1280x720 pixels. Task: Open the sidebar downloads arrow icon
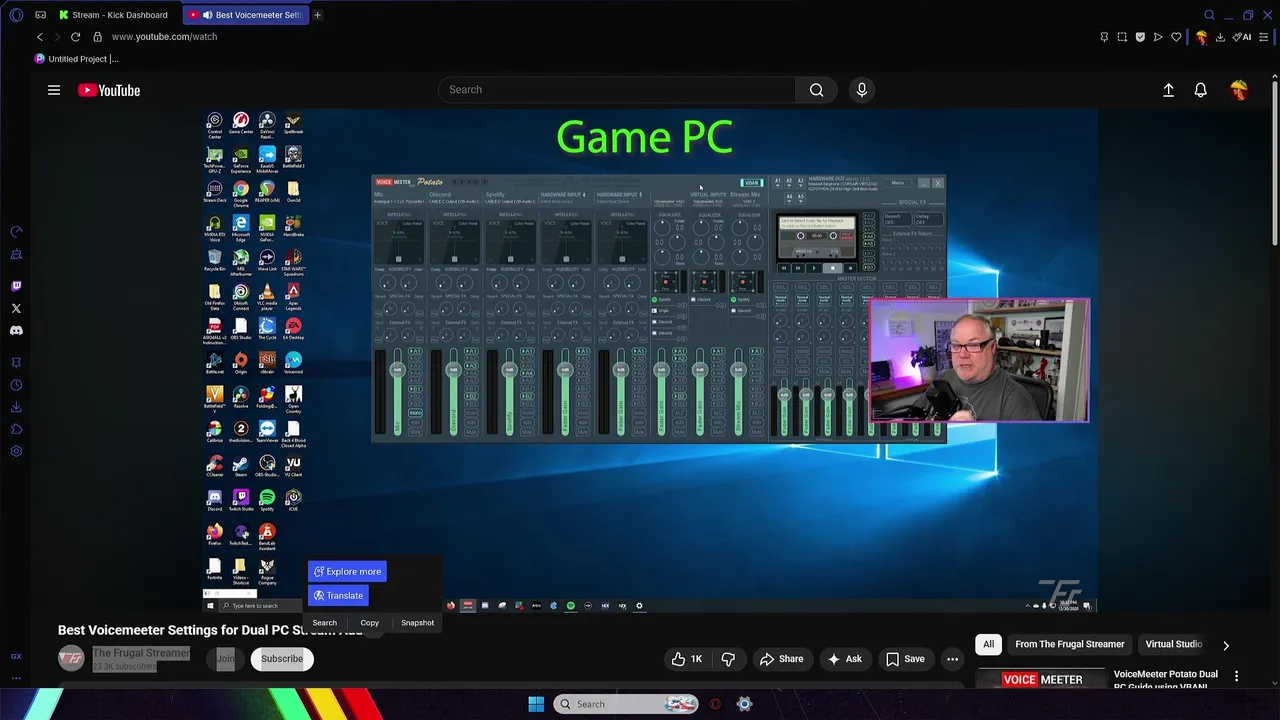point(16,407)
